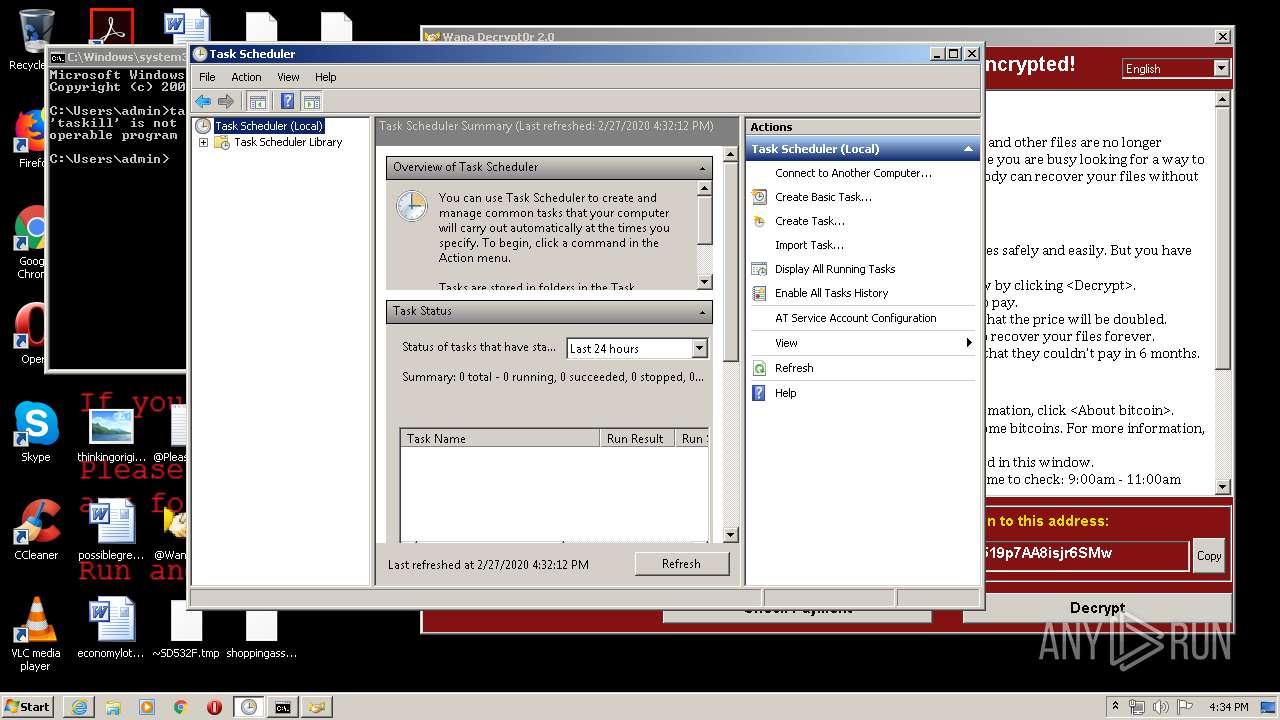1280x720 pixels.
Task: Open the English language dropdown in Wana Decrypt0r
Action: tap(1221, 68)
